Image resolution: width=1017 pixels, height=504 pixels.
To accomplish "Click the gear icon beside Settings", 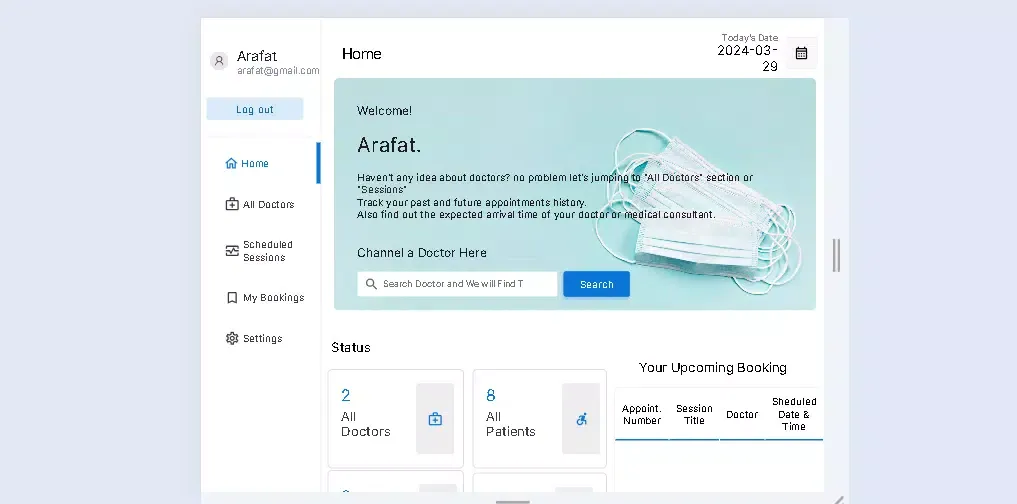I will 232,339.
